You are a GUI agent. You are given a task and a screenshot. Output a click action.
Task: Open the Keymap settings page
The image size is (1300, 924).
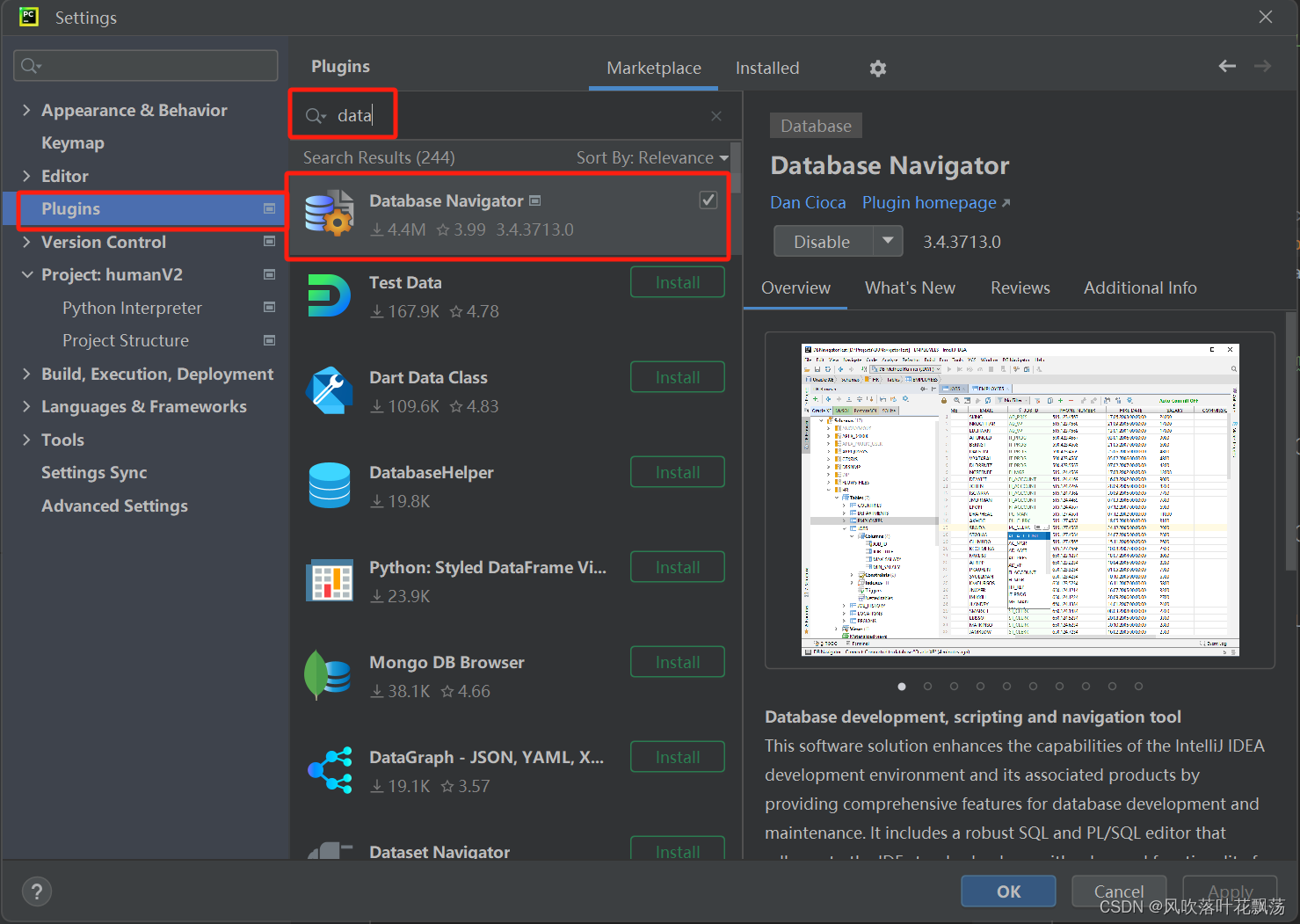73,142
